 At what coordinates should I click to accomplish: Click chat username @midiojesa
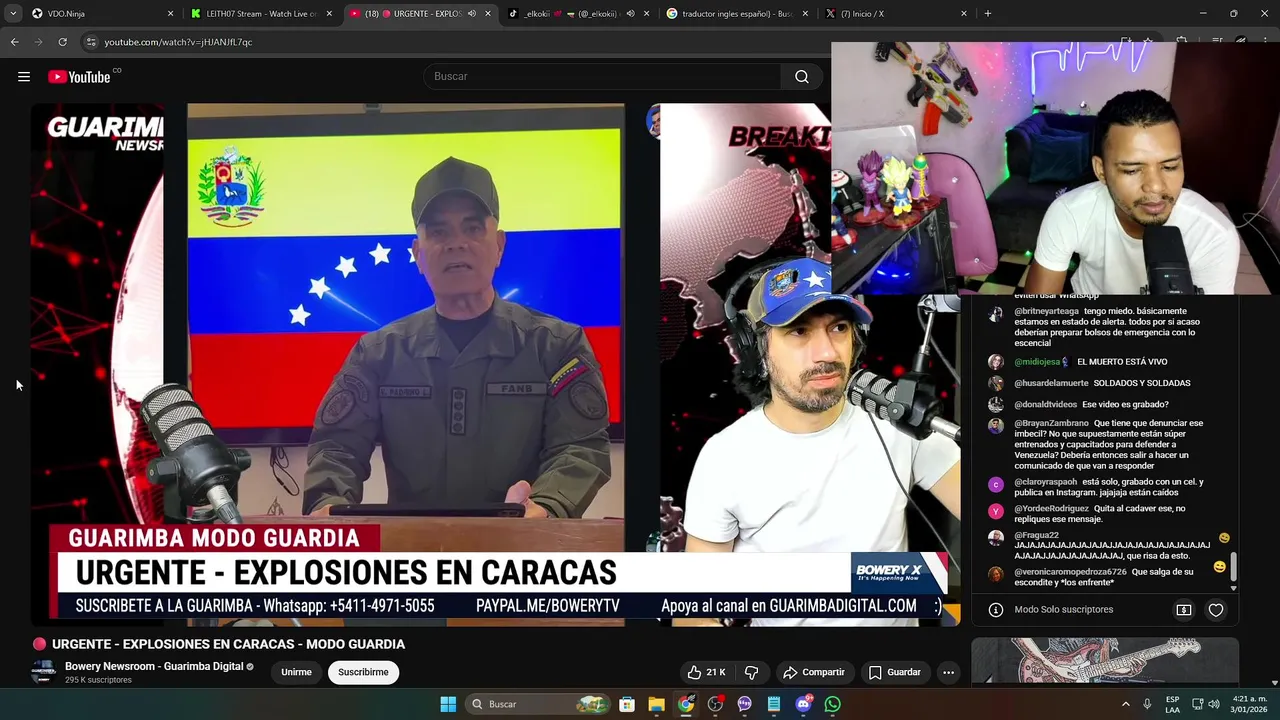click(1036, 362)
